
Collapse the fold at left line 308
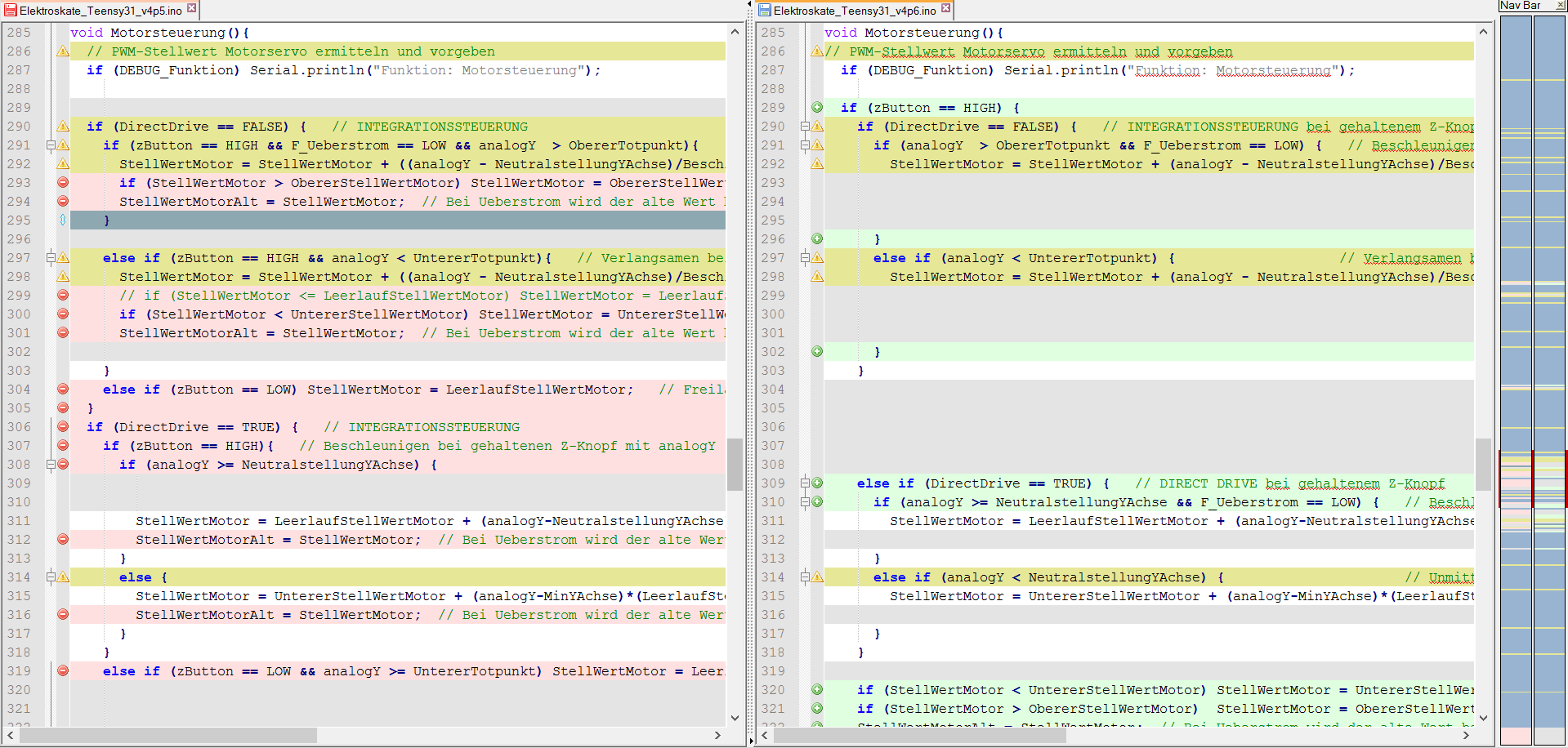coord(51,465)
